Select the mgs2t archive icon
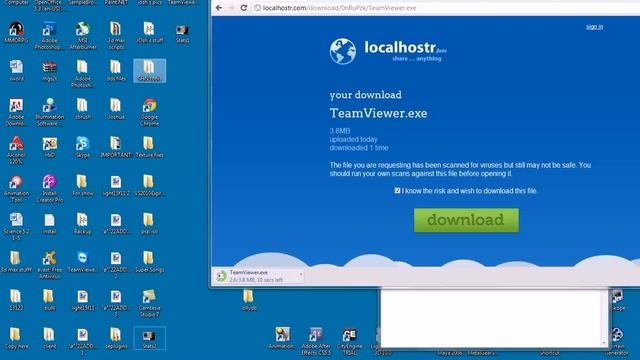The height and width of the screenshot is (360, 640). (x=49, y=71)
